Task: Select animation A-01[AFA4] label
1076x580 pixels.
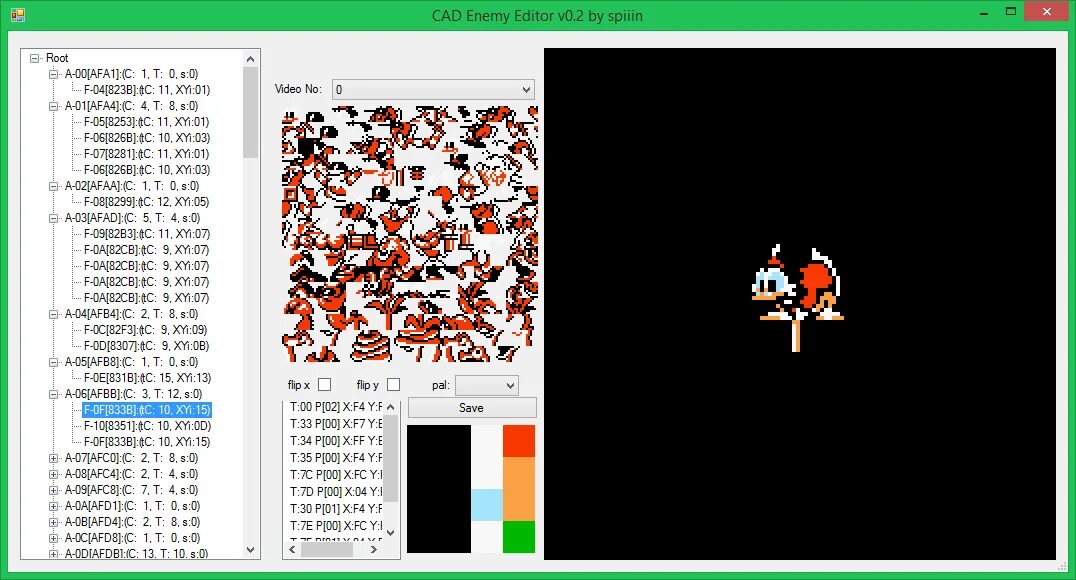Action: click(131, 106)
